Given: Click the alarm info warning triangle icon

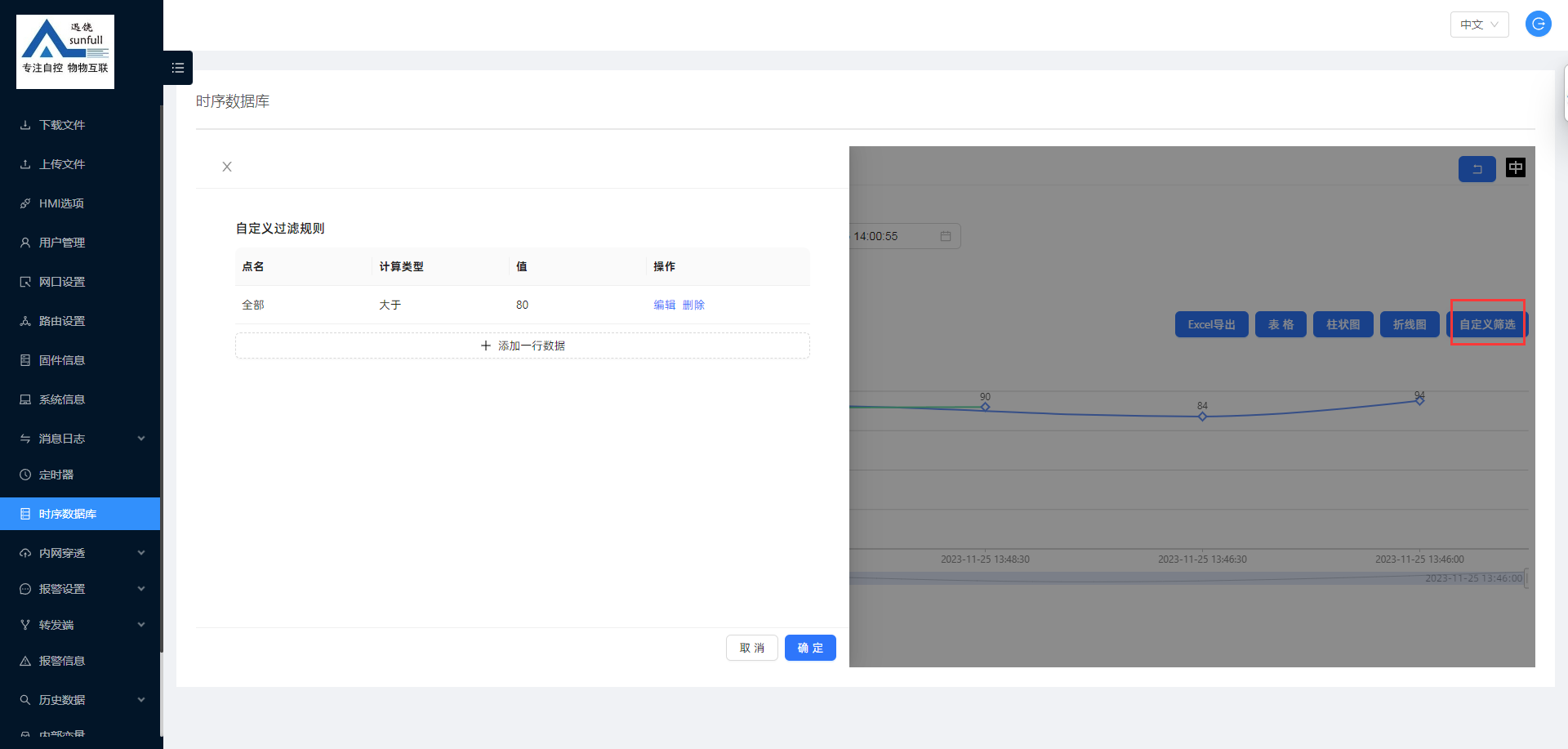Looking at the screenshot, I should coord(25,661).
